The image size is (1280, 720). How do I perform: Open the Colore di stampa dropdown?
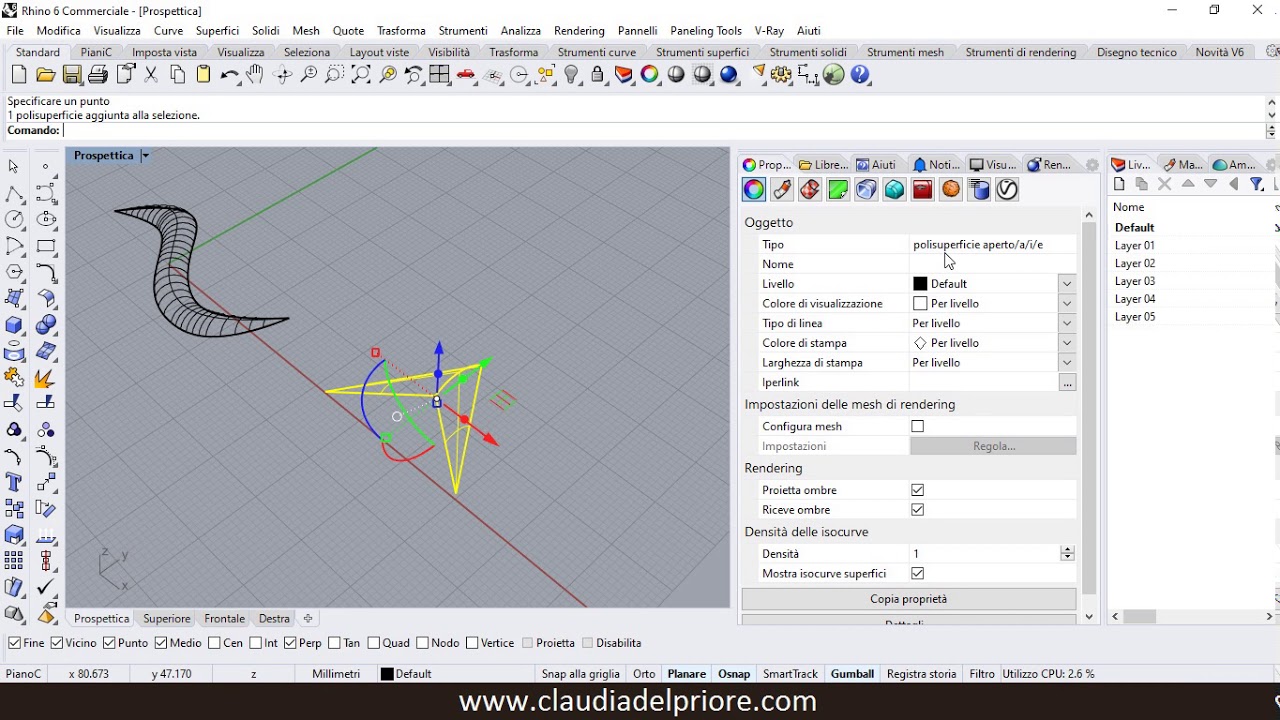tap(1067, 343)
